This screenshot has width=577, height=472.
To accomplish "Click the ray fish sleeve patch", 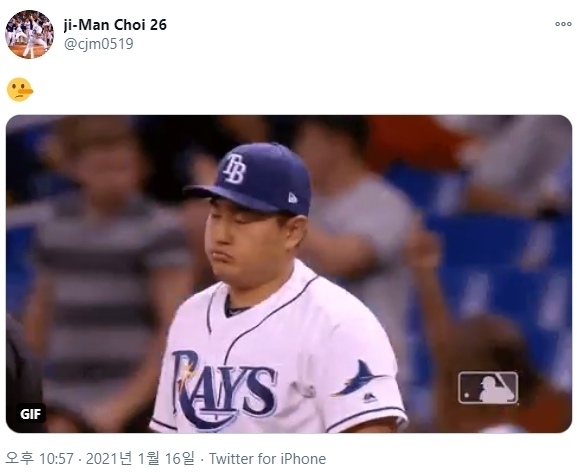I will [x=359, y=377].
